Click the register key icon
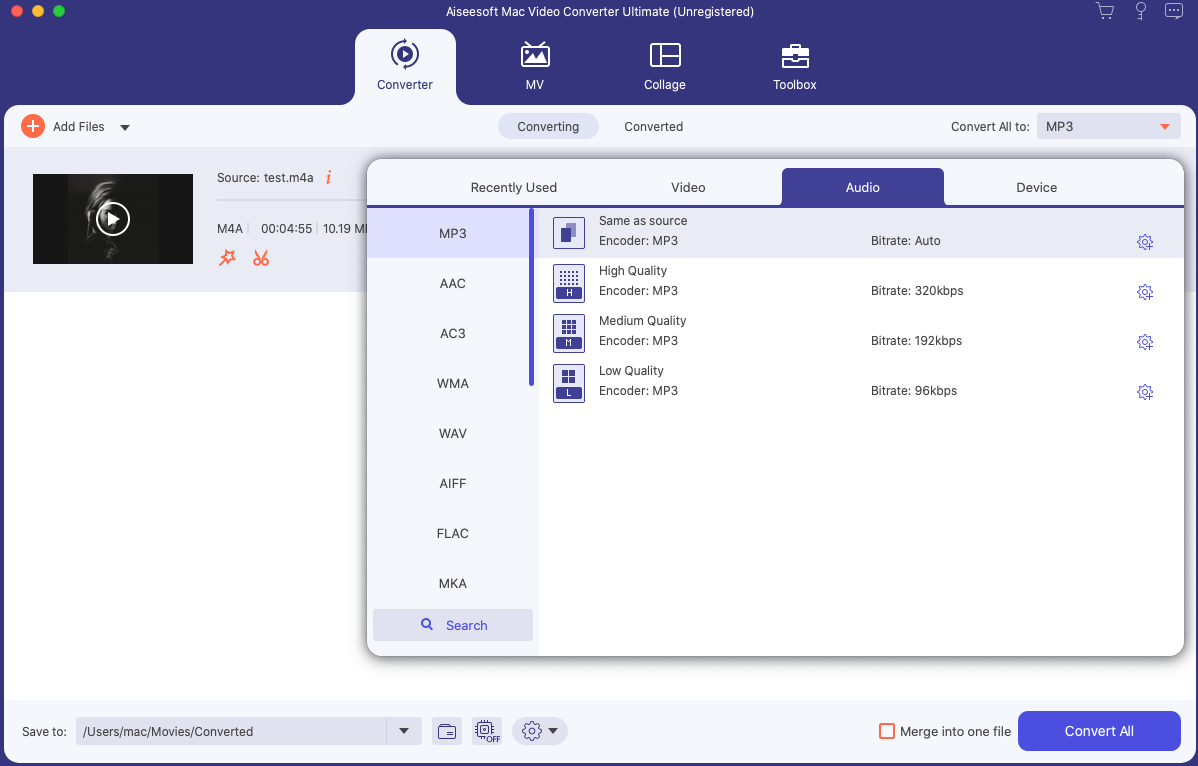1198x766 pixels. [x=1141, y=11]
